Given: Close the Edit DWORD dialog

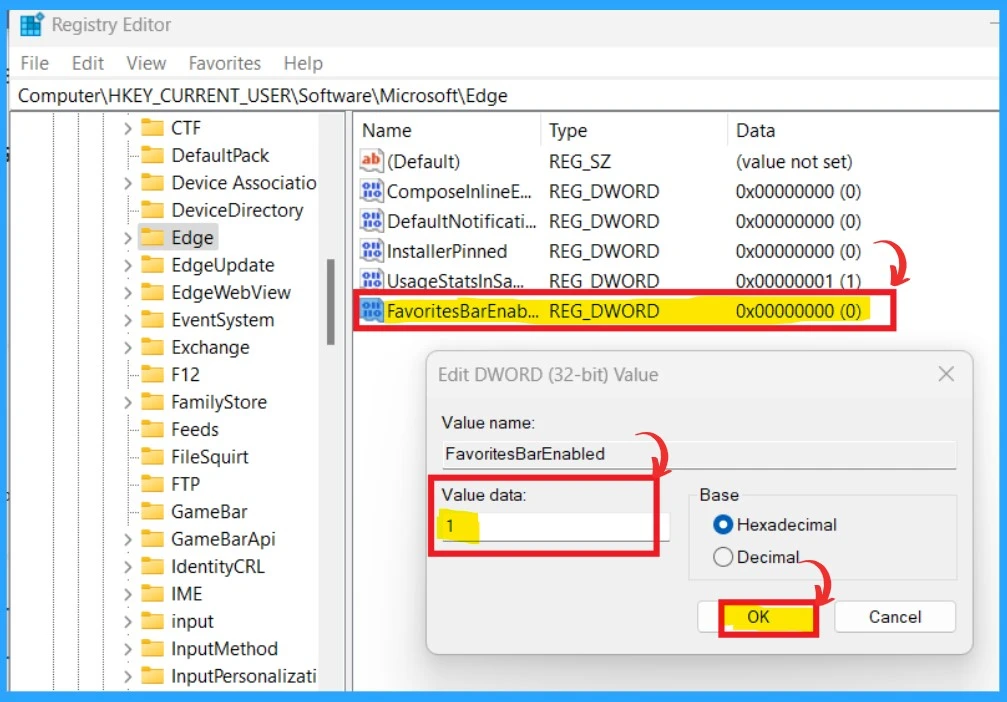Looking at the screenshot, I should 946,374.
